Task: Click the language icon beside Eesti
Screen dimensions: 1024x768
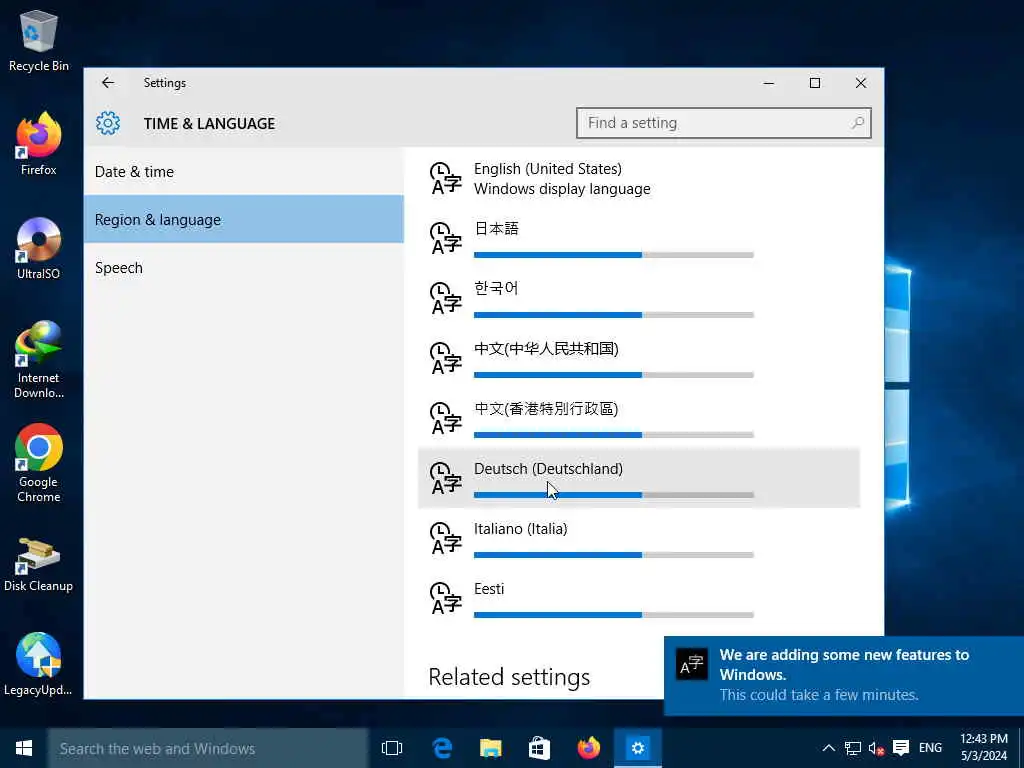Action: 445,599
